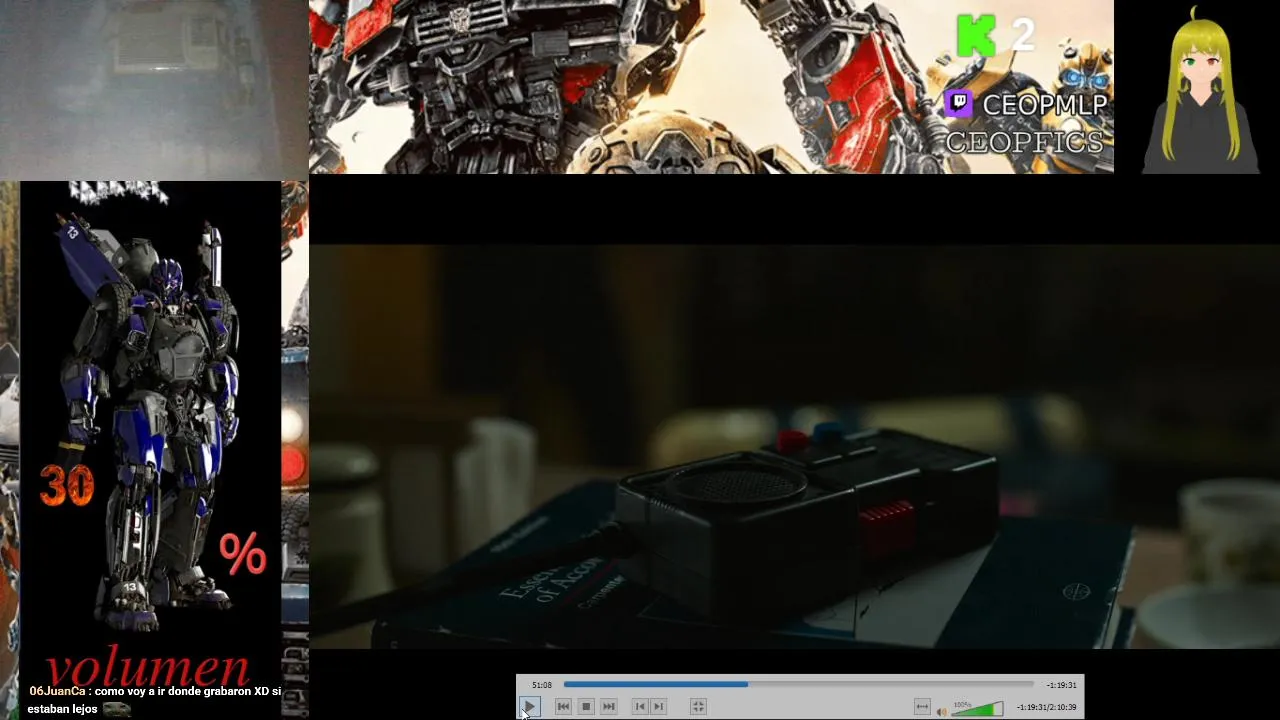Stop the video playback
Viewport: 1280px width, 720px height.
(586, 706)
